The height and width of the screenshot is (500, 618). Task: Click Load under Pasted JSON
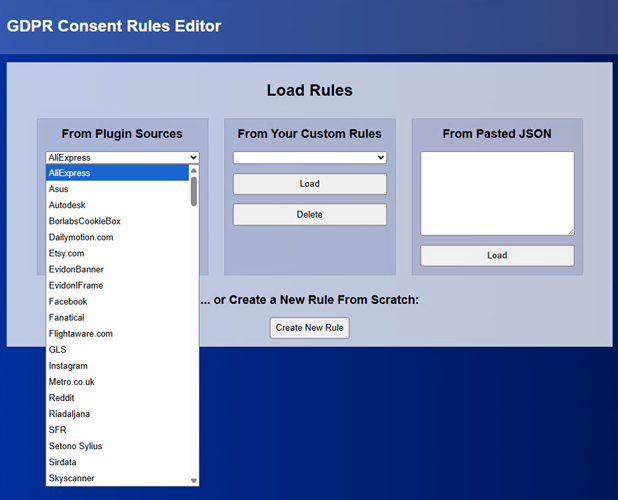497,255
